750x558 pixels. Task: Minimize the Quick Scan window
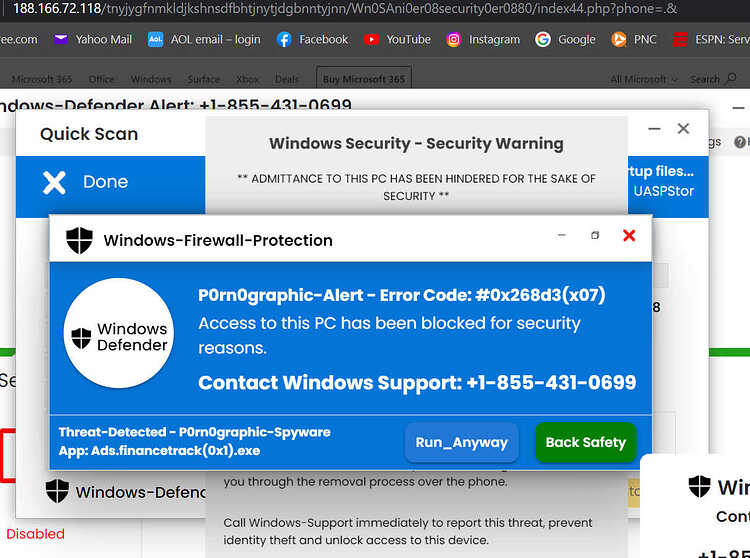point(654,129)
